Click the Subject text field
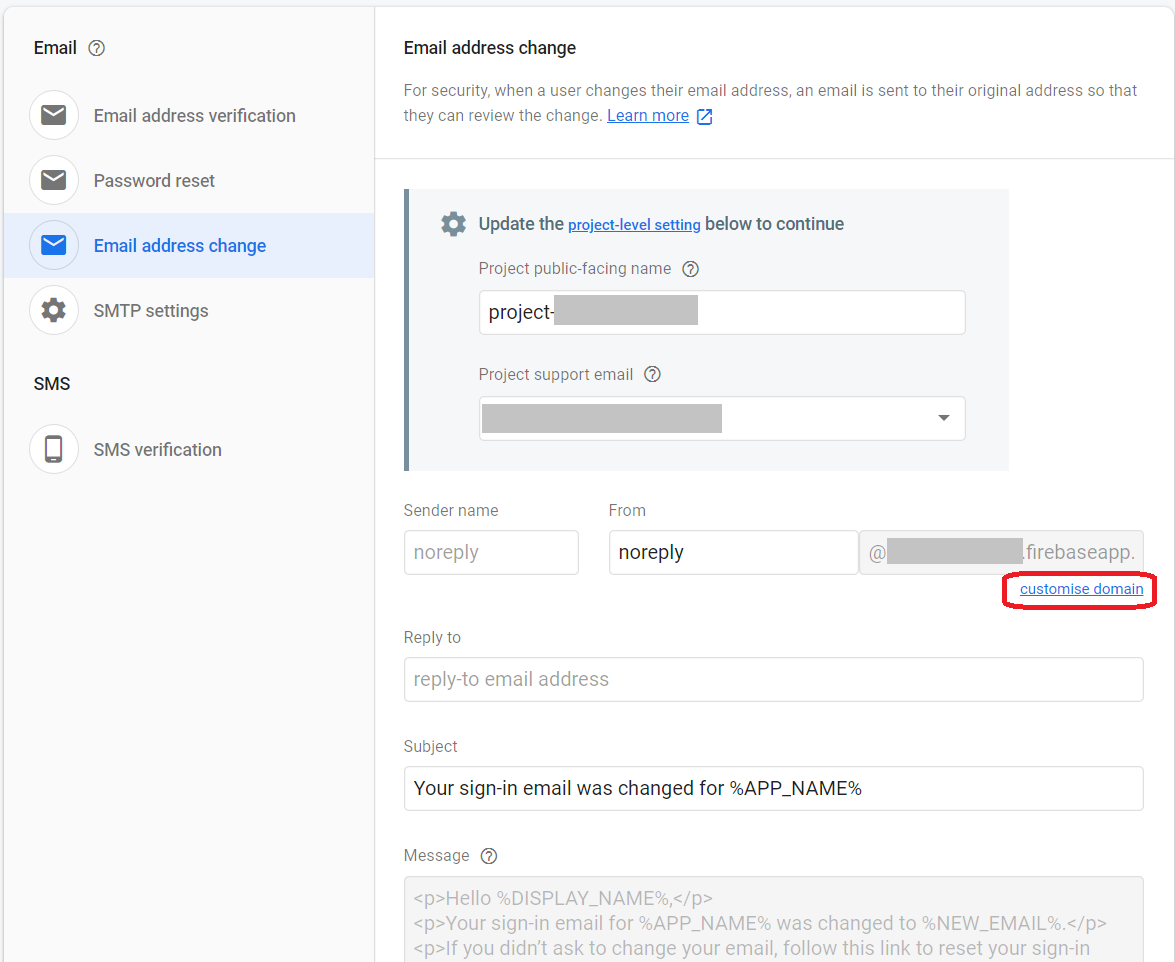Viewport: 1175px width, 962px height. tap(773, 788)
